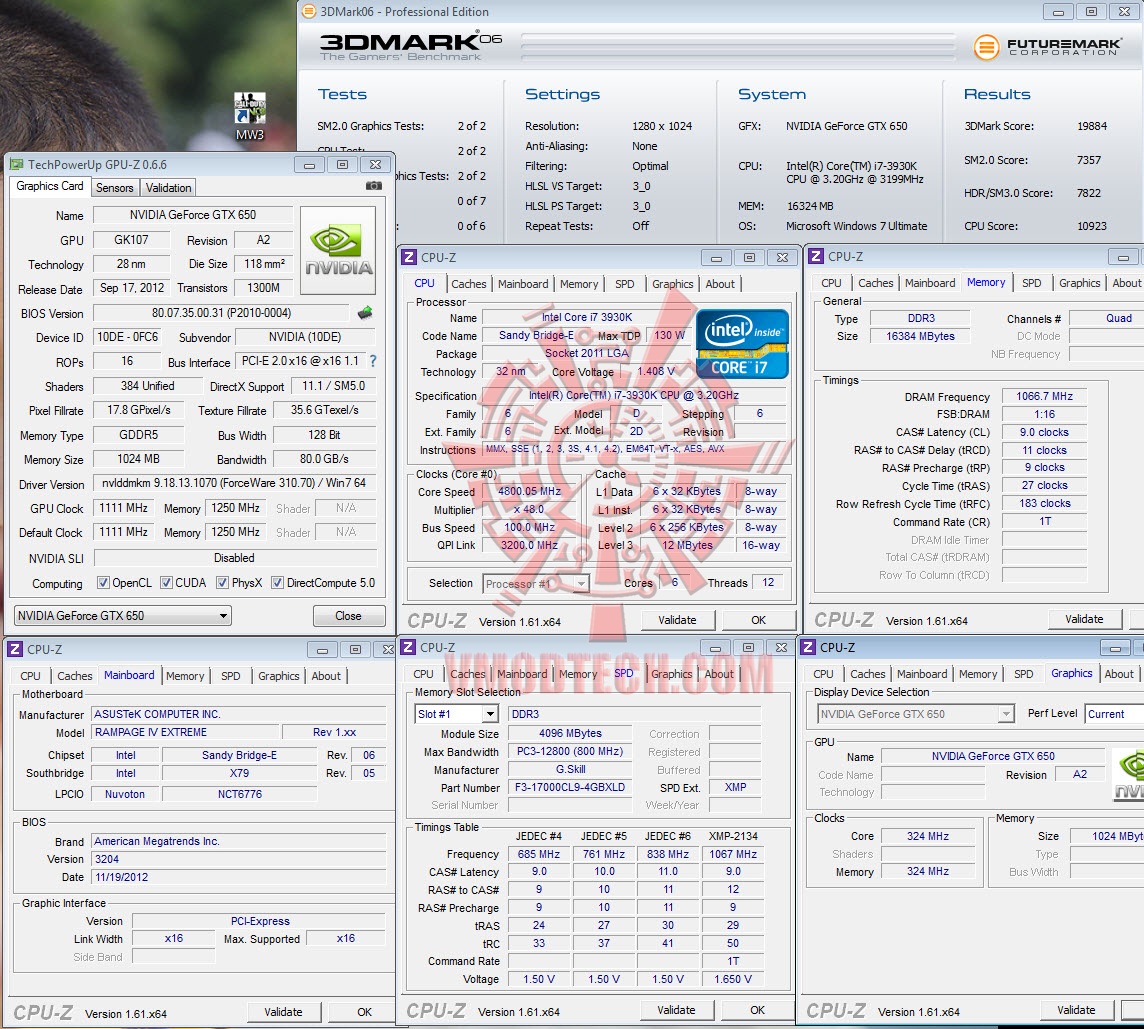Click the GPU Clock value 1111 MHz
Screen dimensions: 1144x1029
tap(123, 508)
